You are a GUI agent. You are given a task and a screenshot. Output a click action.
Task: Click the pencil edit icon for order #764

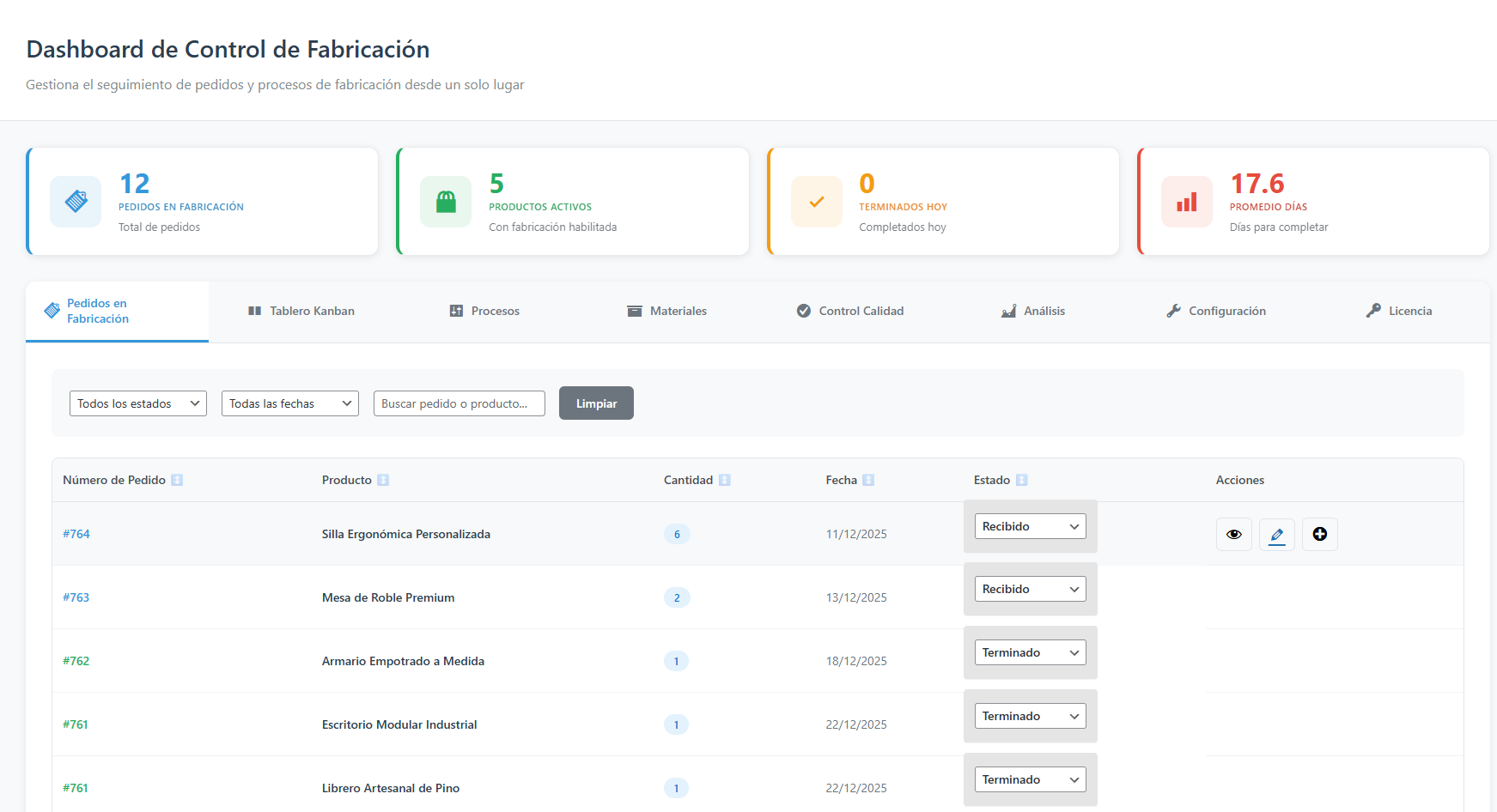click(x=1276, y=534)
